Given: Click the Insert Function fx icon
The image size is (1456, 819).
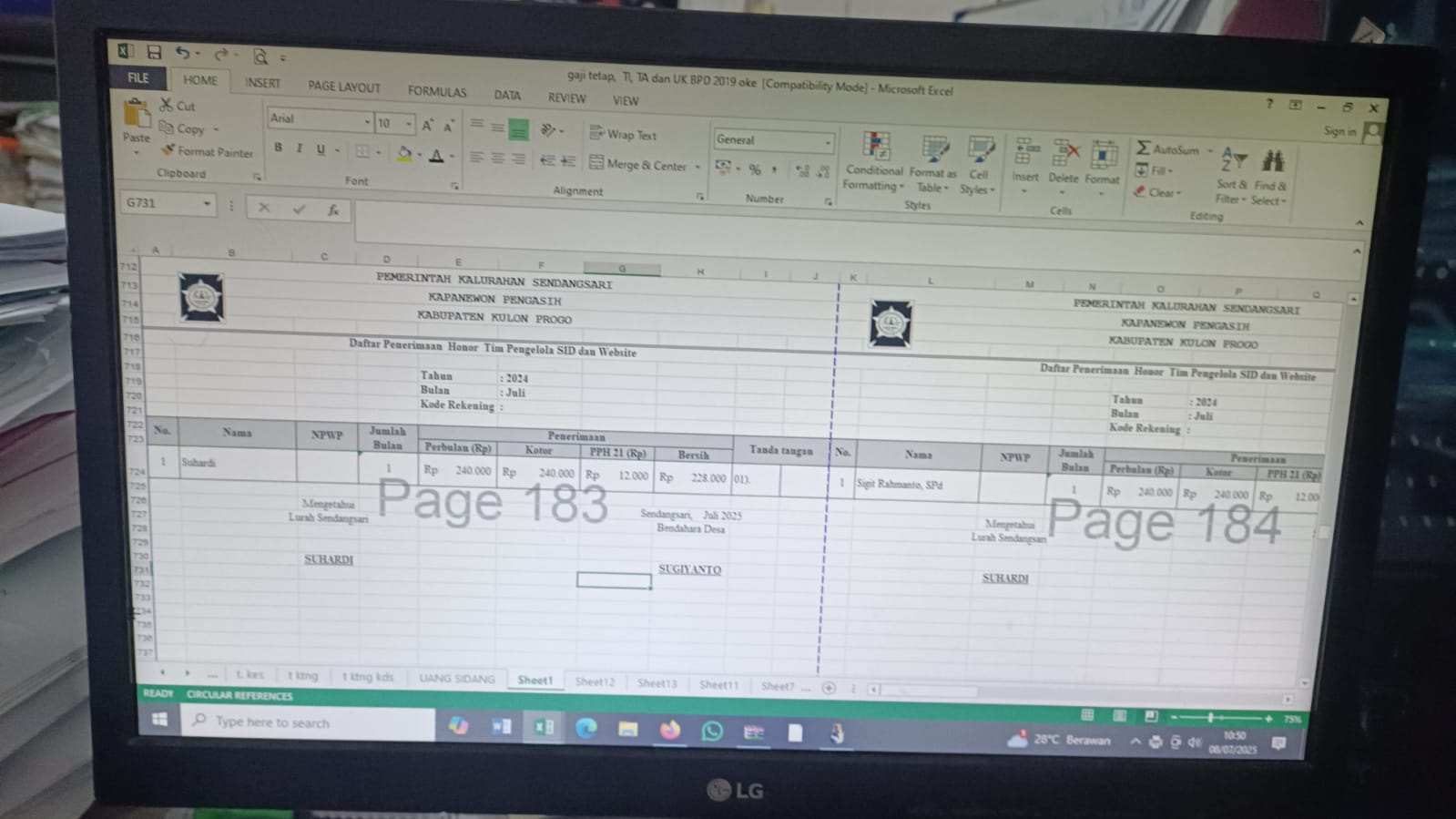Looking at the screenshot, I should point(333,210).
